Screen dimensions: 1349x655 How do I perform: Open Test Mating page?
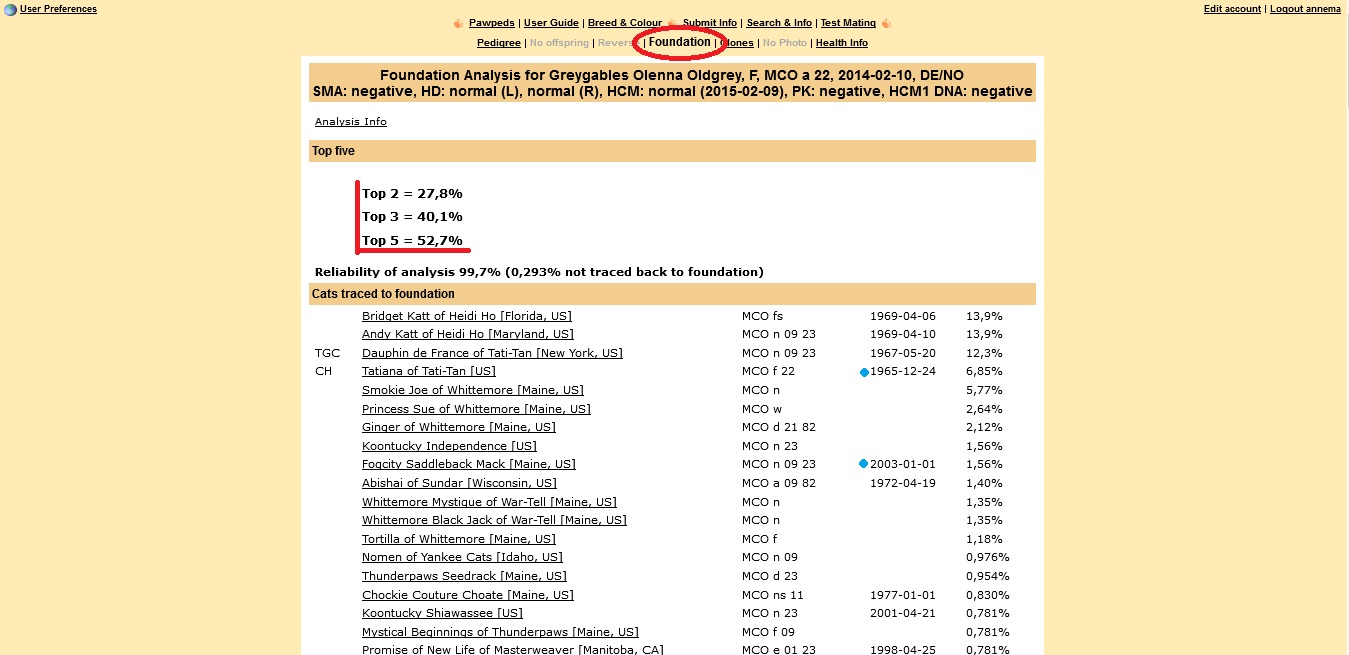point(848,23)
